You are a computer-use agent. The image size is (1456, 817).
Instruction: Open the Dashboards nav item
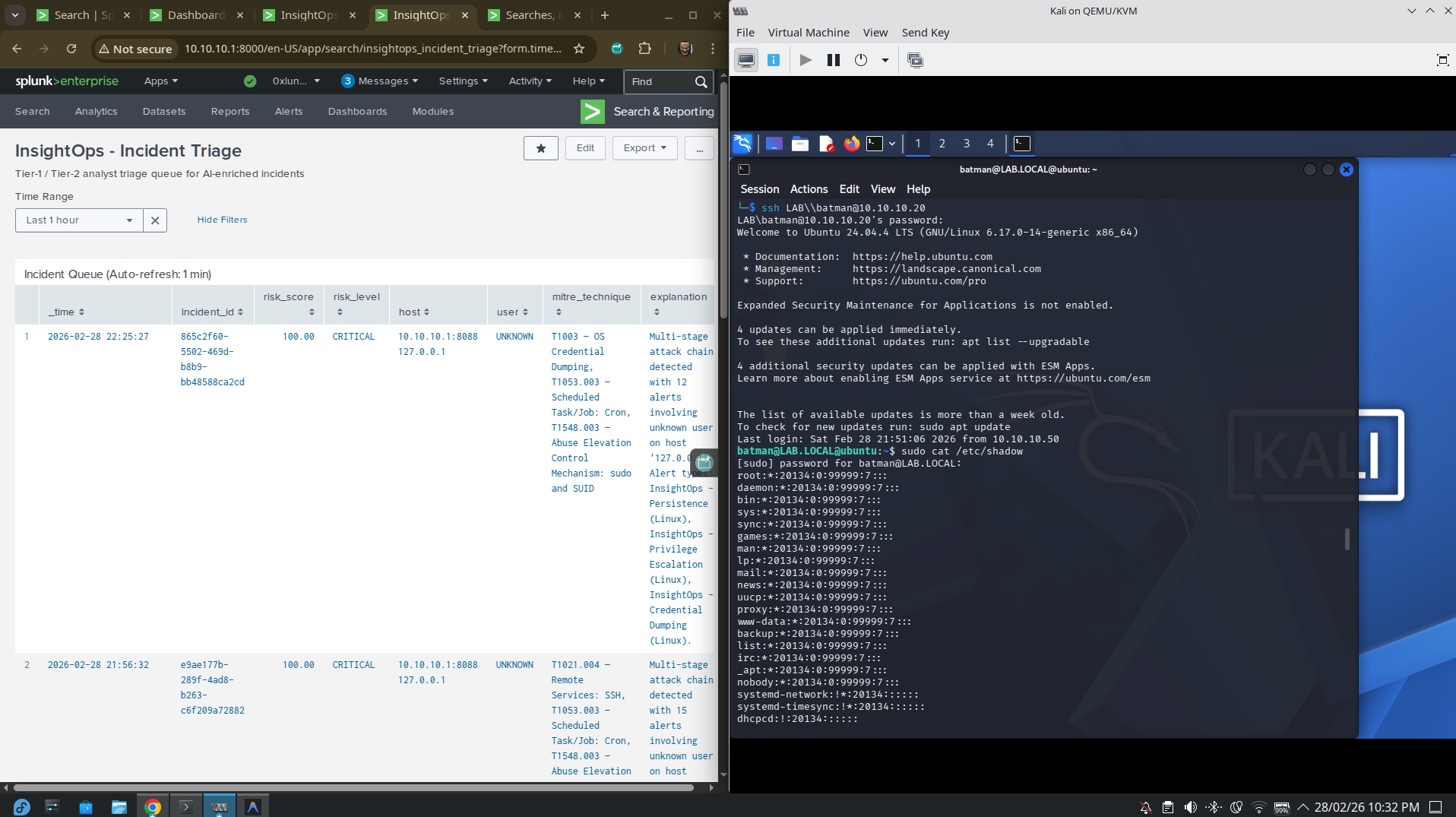[357, 112]
